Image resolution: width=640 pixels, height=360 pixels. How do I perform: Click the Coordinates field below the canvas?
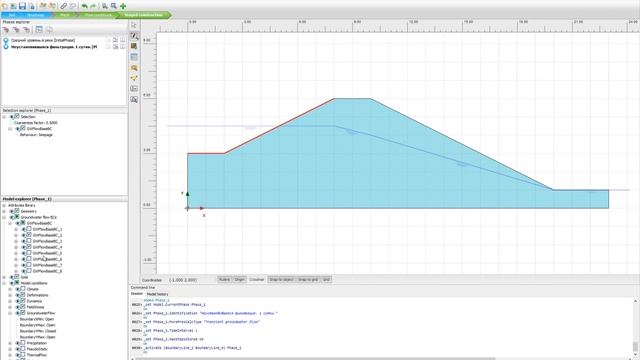pos(182,280)
